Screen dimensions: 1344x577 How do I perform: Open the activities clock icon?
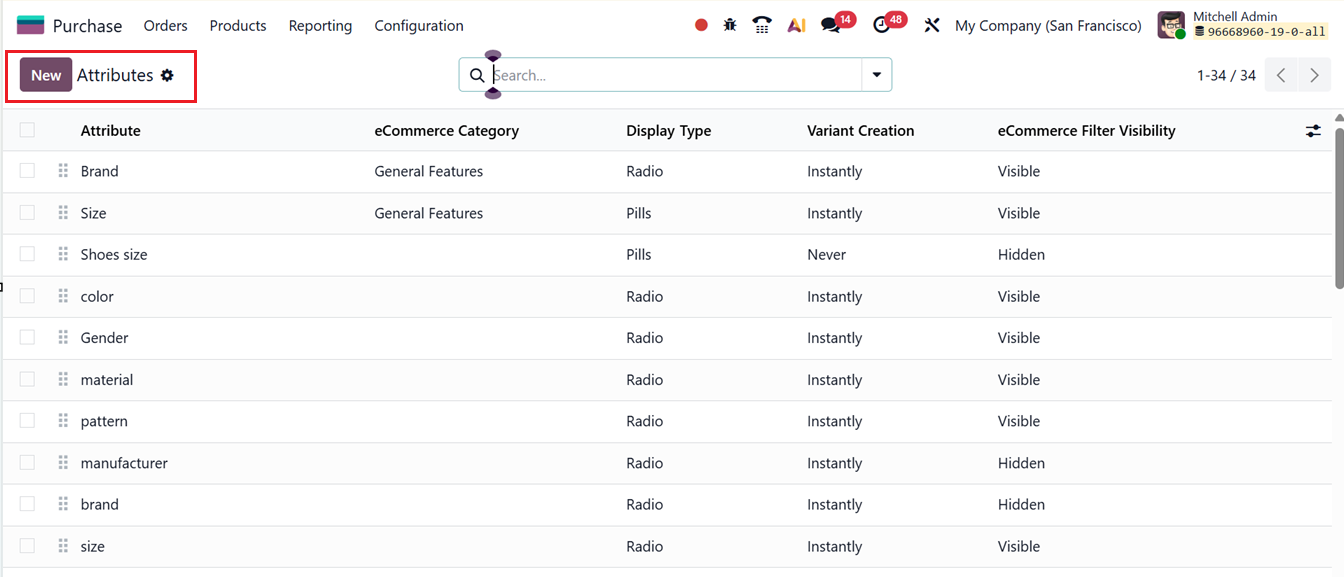pos(881,25)
